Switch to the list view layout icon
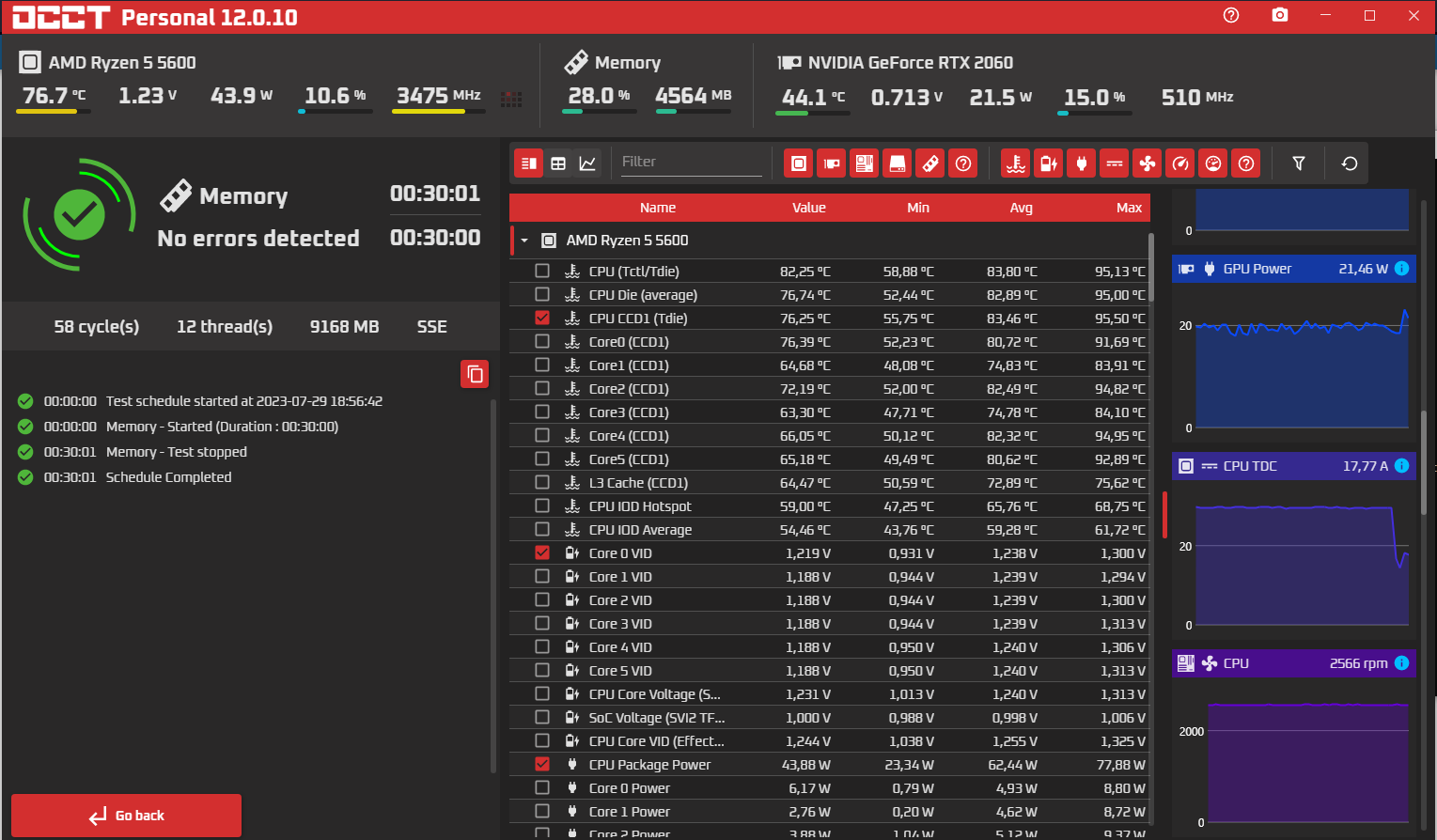The image size is (1437, 840). (x=529, y=163)
